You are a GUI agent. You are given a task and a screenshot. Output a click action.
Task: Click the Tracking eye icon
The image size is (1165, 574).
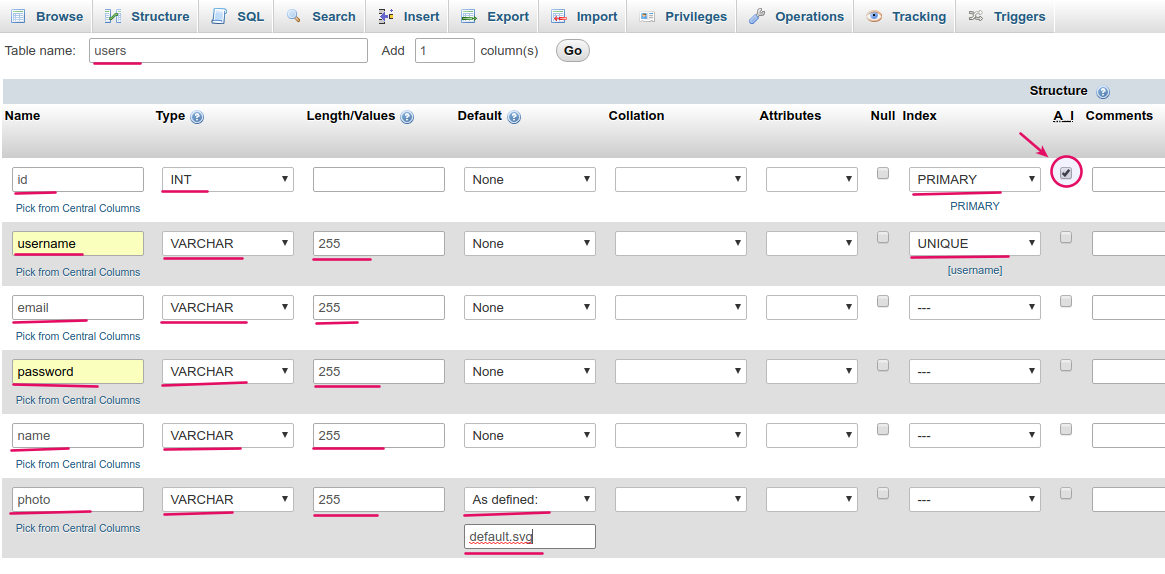pos(874,16)
